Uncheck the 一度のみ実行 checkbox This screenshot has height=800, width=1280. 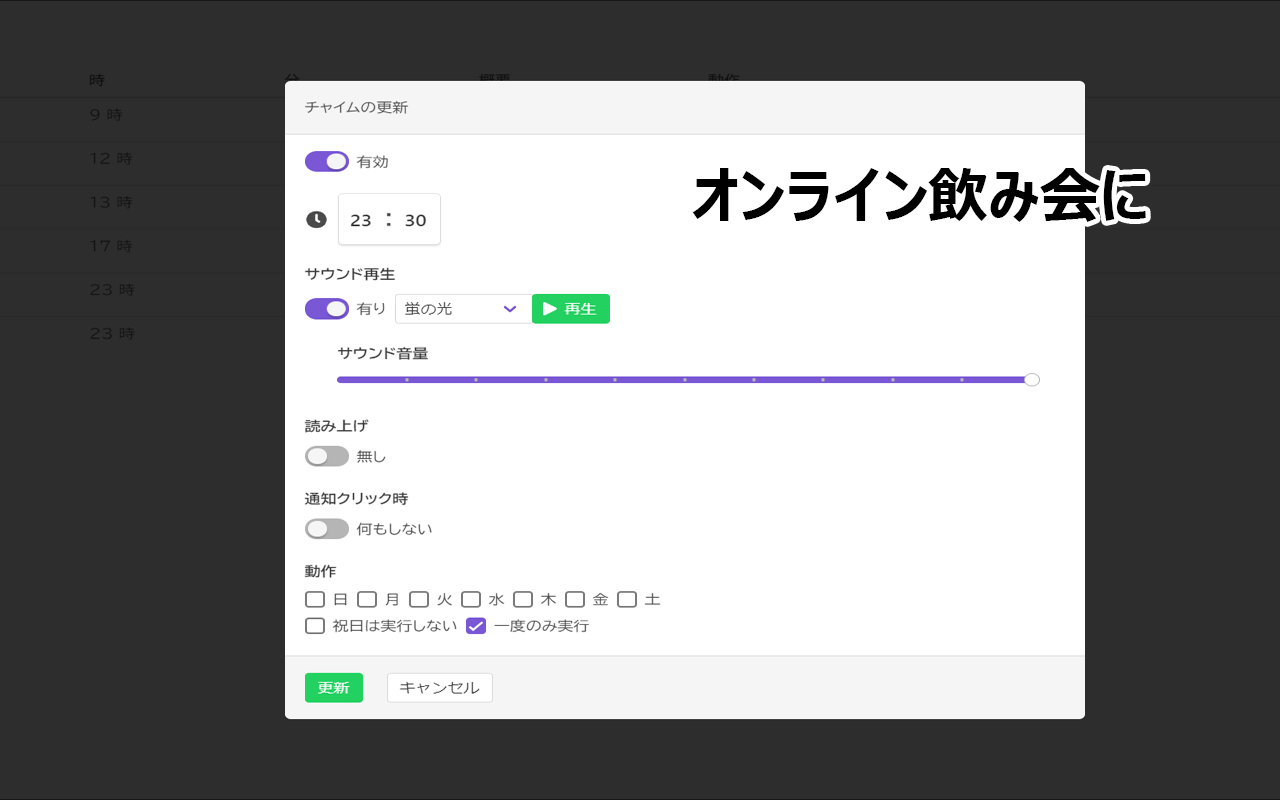[476, 626]
